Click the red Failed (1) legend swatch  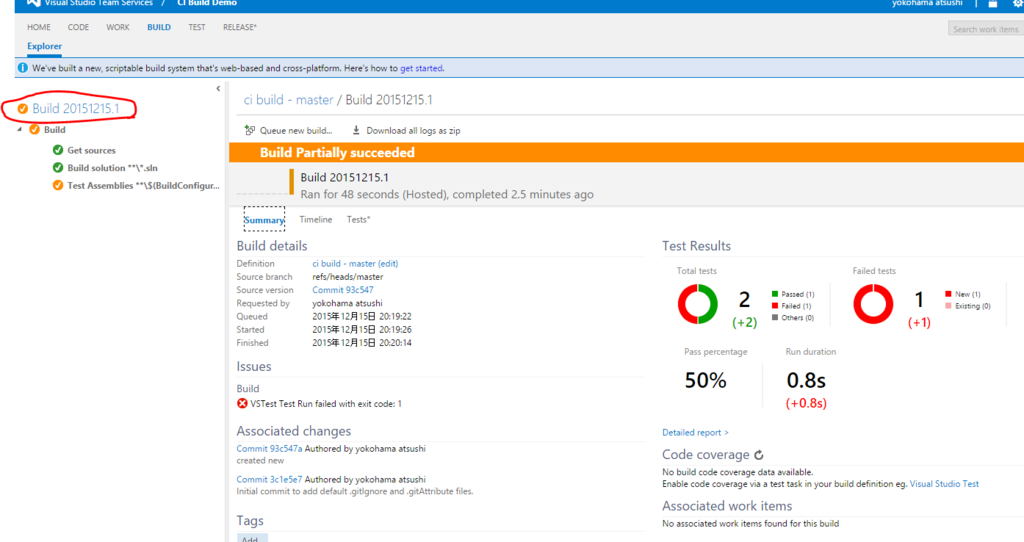coord(775,306)
